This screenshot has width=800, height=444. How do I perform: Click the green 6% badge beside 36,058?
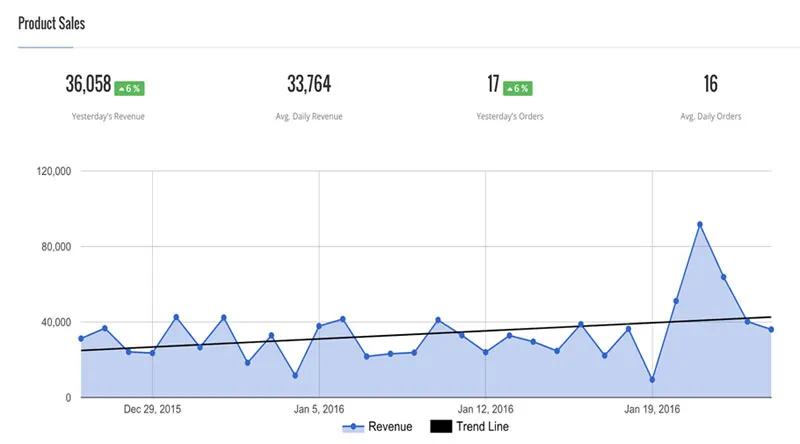tap(130, 88)
